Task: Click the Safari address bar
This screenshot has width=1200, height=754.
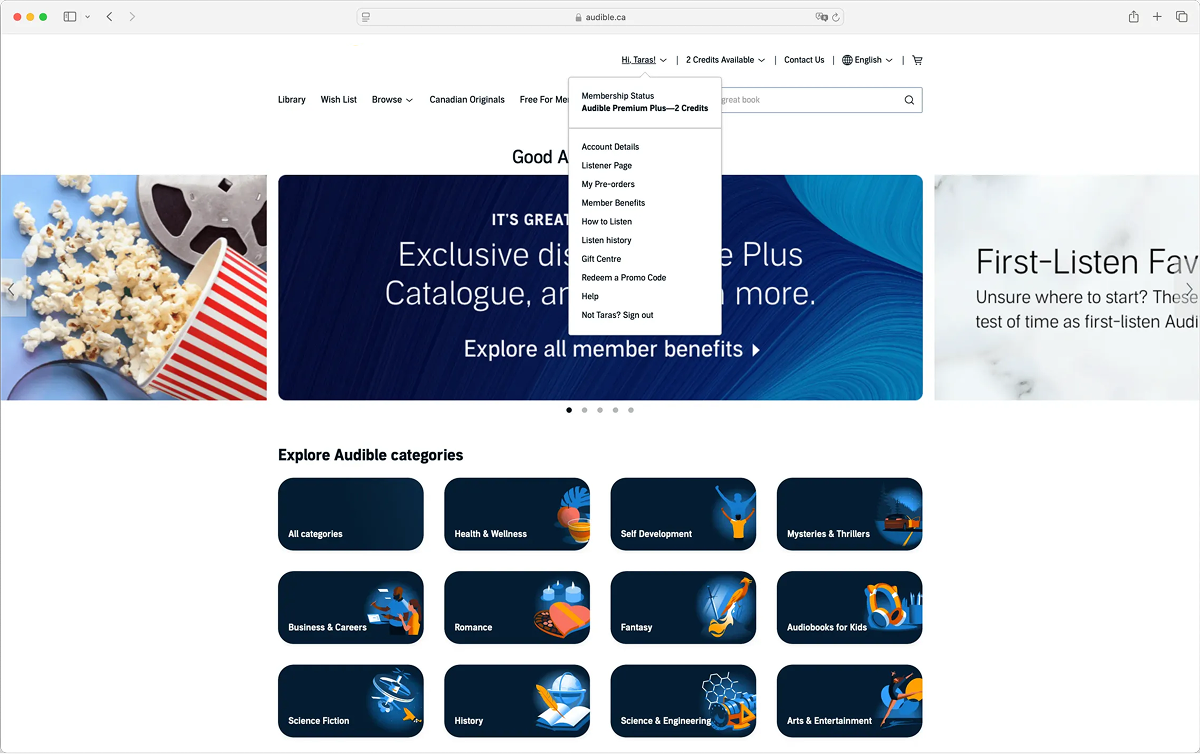Action: [600, 17]
